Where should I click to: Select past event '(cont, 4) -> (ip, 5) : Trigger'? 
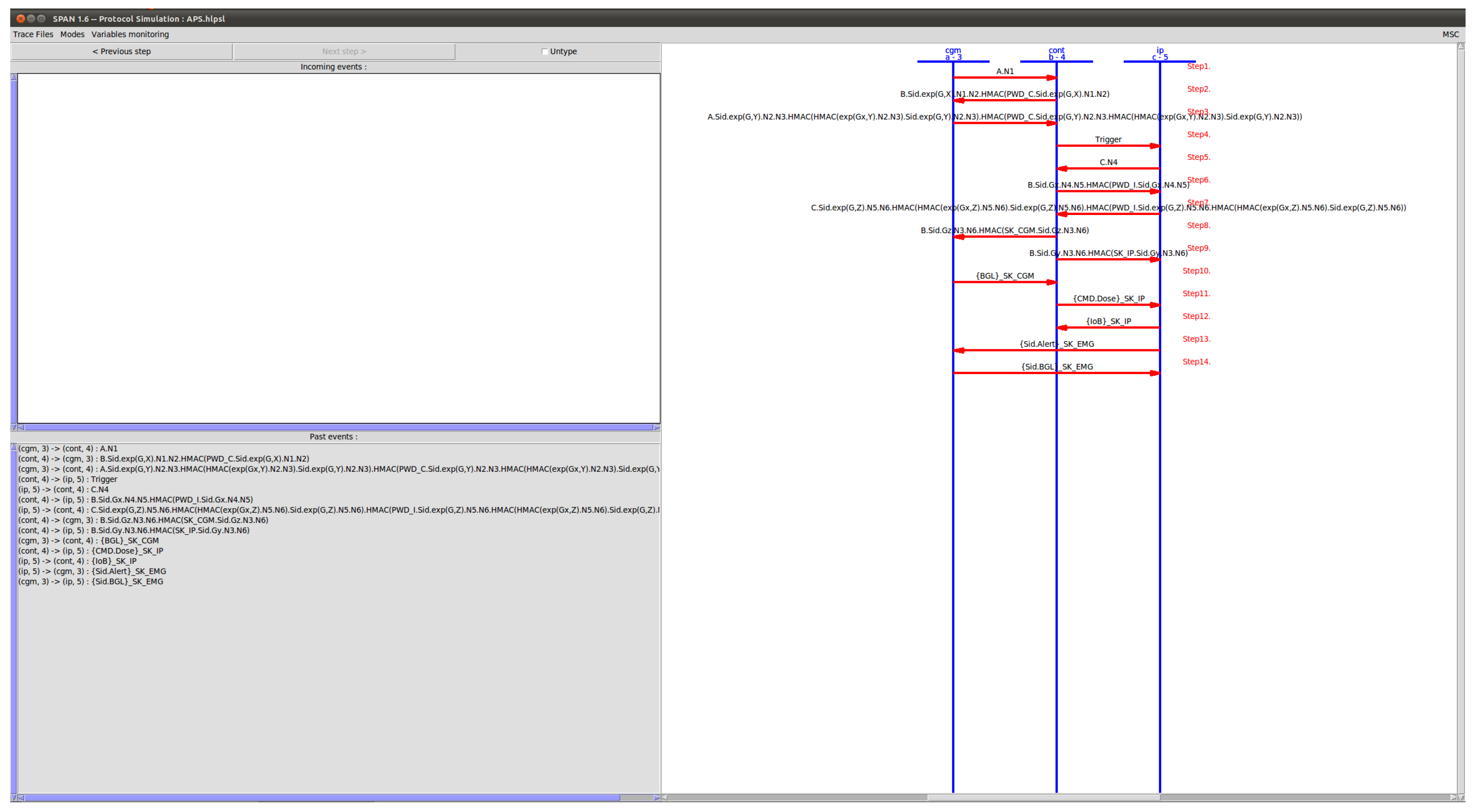click(68, 479)
